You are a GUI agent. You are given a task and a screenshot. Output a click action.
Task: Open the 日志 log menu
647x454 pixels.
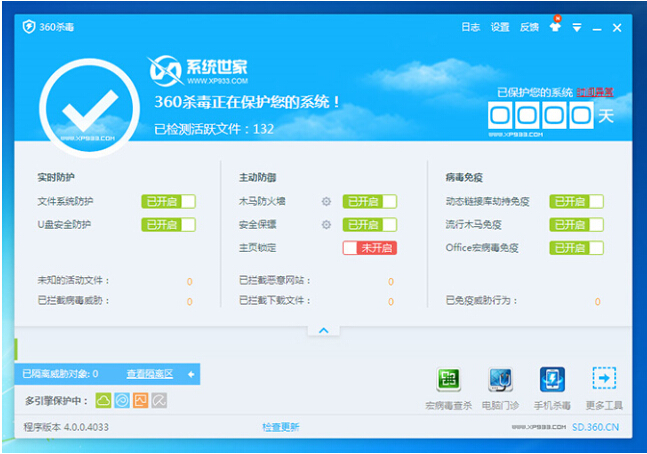click(x=470, y=27)
